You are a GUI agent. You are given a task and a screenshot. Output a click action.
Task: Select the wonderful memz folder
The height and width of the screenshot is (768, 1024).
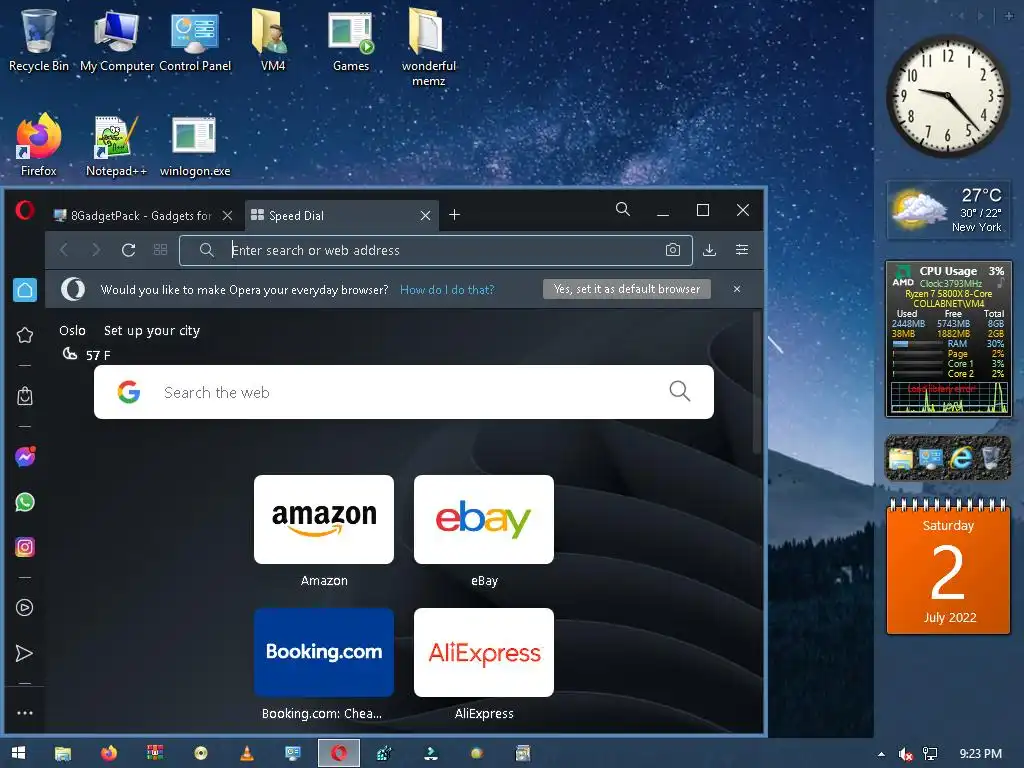coord(428,47)
